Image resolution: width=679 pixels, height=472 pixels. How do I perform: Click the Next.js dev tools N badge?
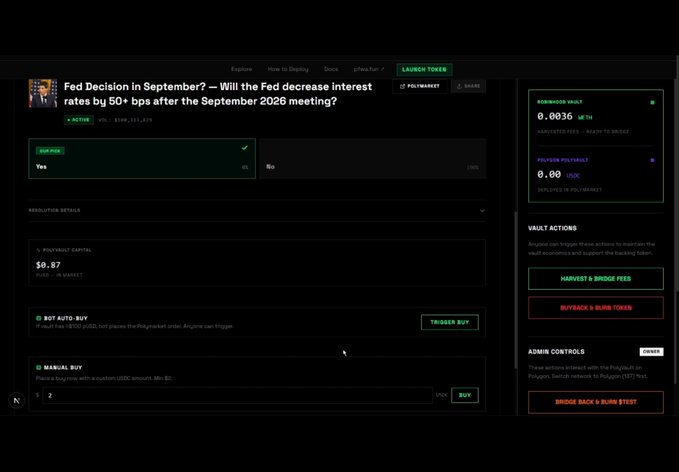pos(16,400)
